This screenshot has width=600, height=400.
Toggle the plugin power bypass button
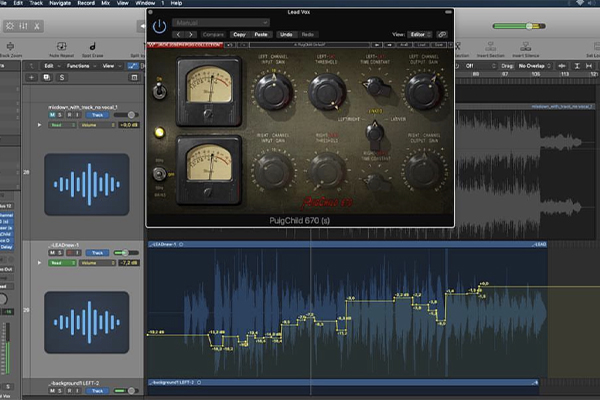pyautogui.click(x=159, y=26)
